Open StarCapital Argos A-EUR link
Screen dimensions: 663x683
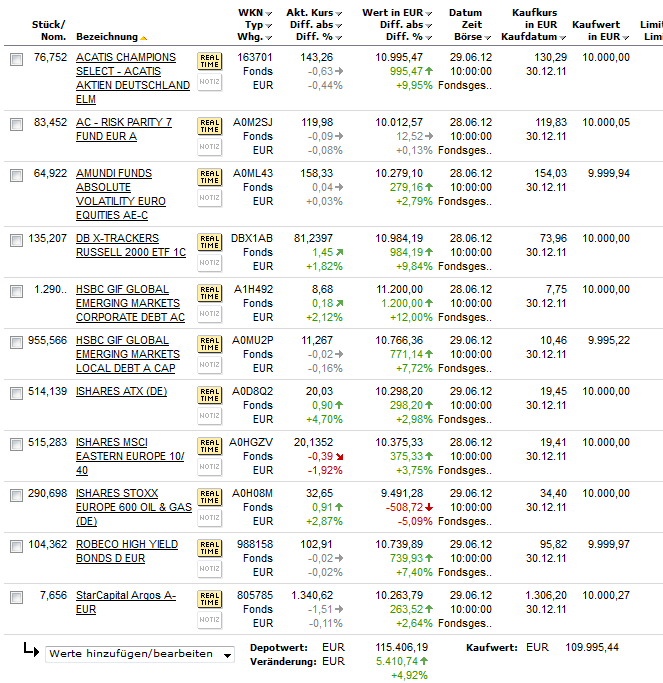click(126, 602)
